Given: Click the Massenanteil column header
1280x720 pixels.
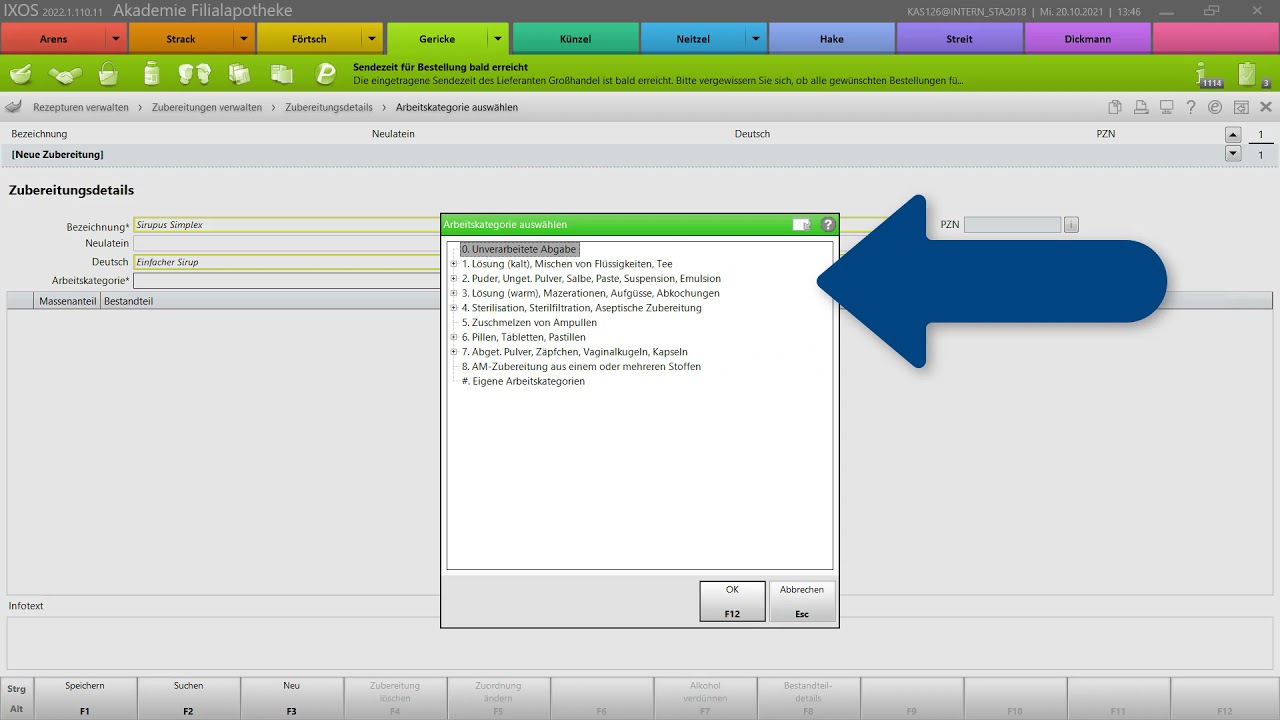Looking at the screenshot, I should click(68, 301).
